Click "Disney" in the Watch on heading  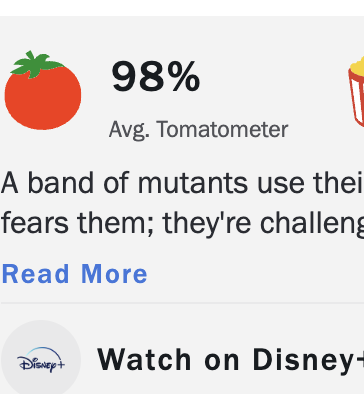(x=302, y=361)
